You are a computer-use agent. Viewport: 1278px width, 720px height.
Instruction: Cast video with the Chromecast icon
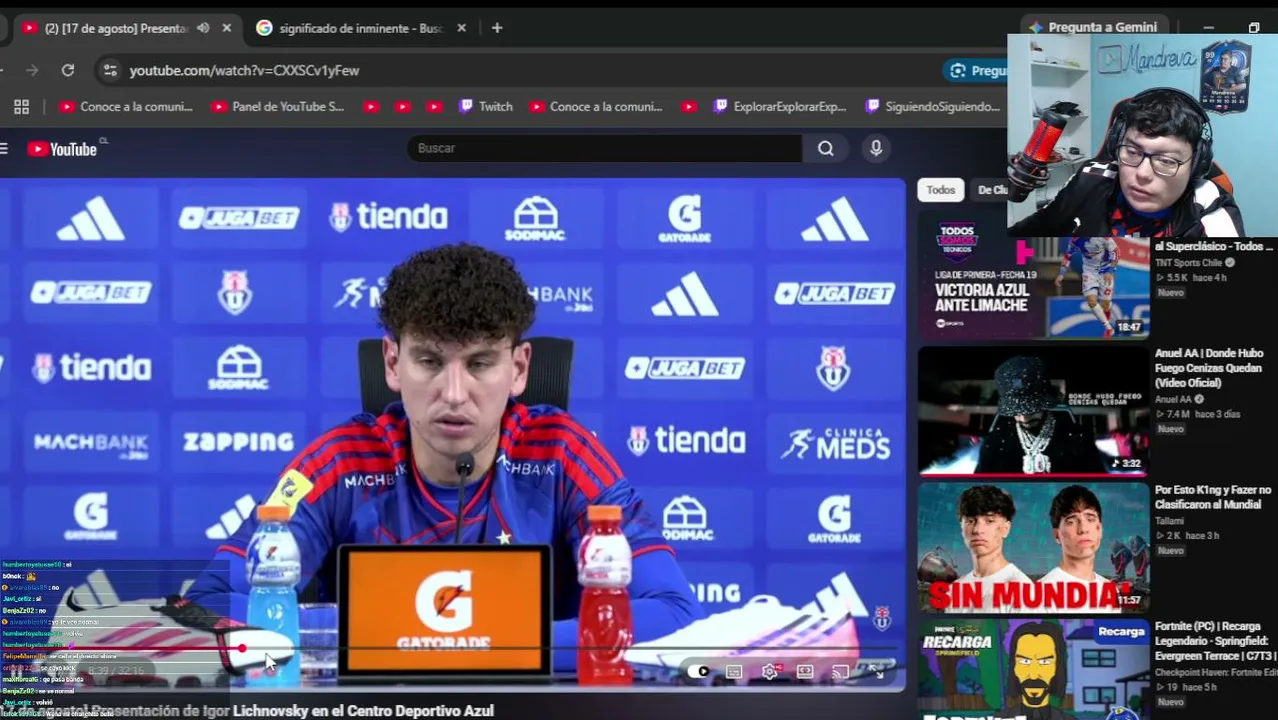point(841,672)
